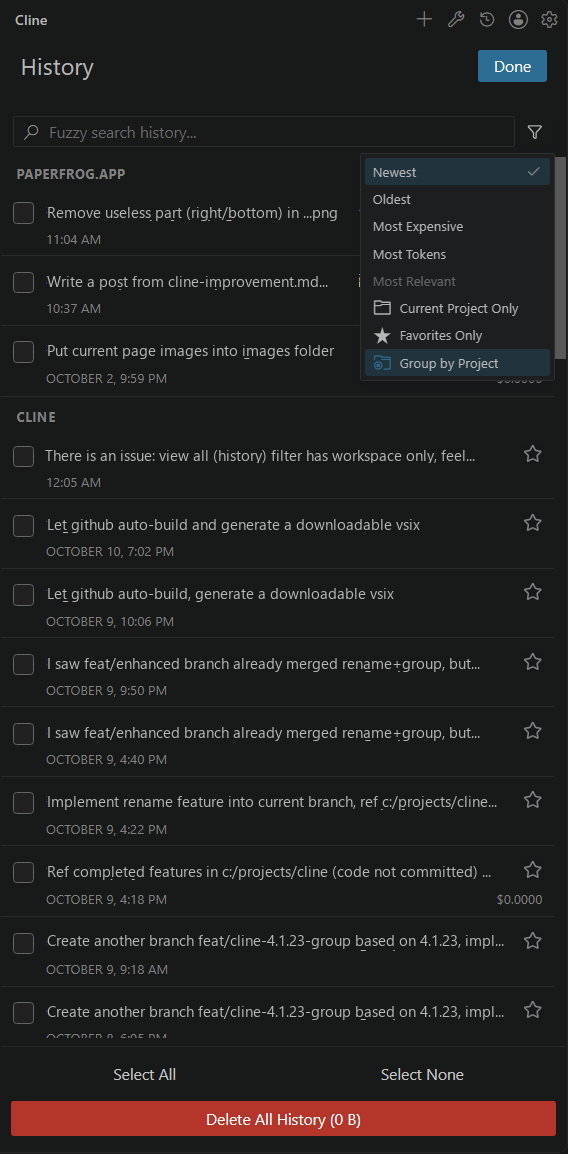
Task: Star "Let github auto-build and generate" task
Action: pyautogui.click(x=533, y=523)
